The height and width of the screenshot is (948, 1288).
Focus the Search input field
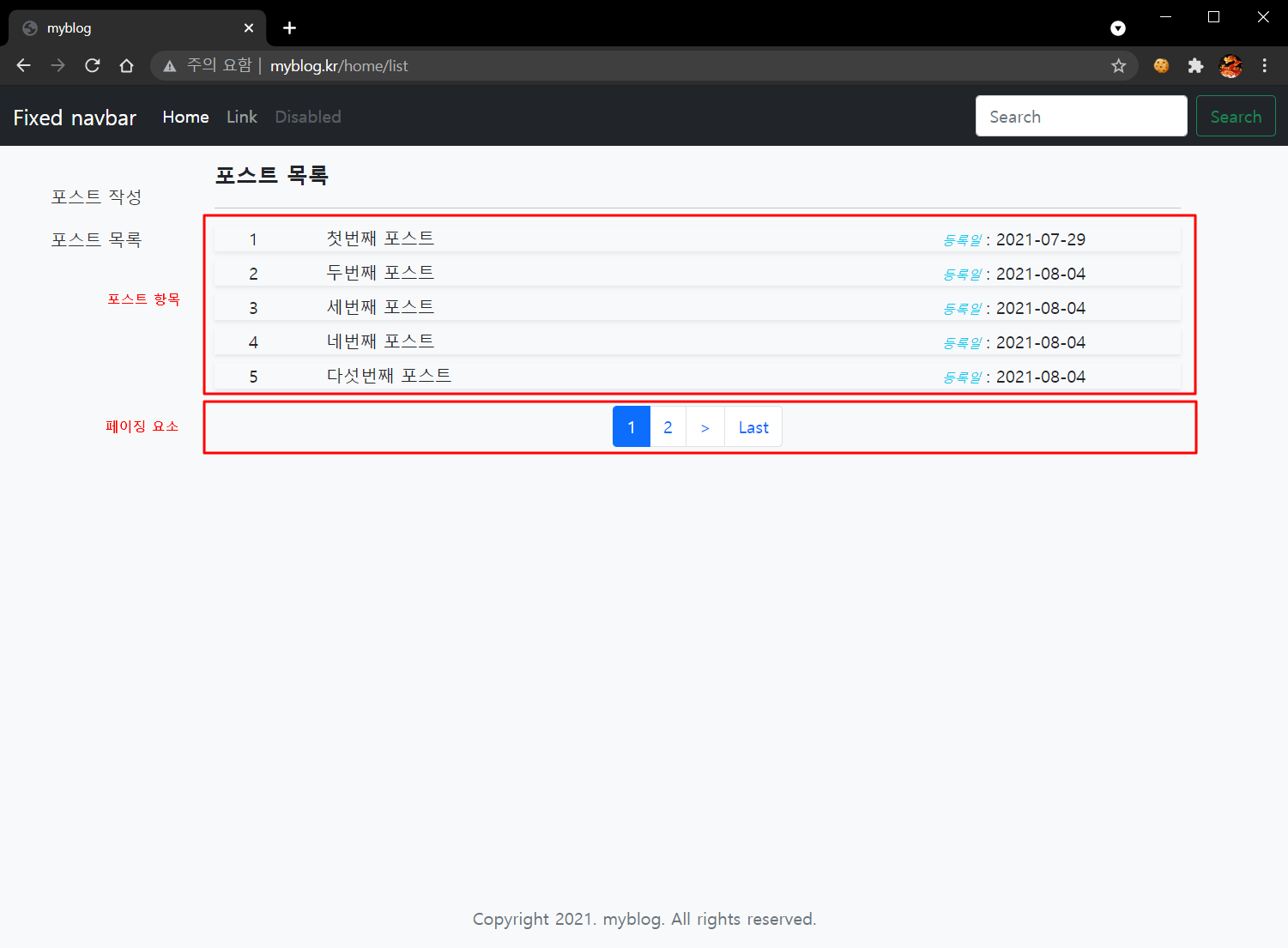(x=1080, y=116)
